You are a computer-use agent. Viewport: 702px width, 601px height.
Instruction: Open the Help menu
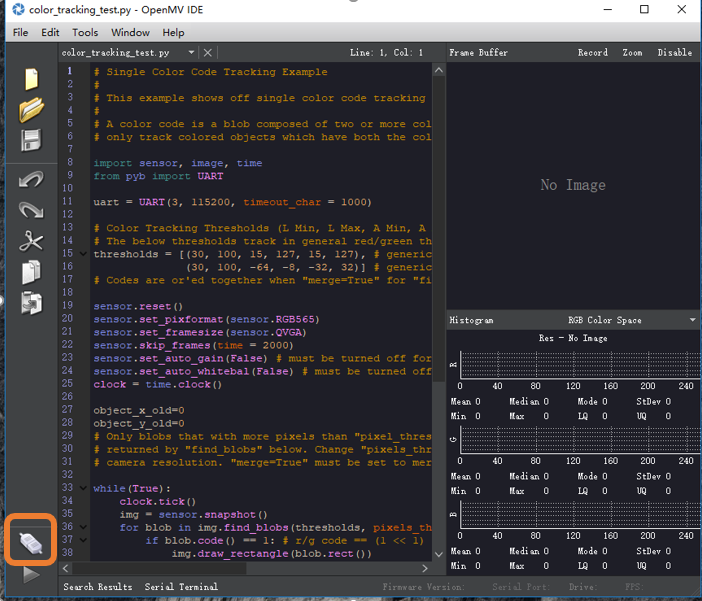pyautogui.click(x=173, y=33)
